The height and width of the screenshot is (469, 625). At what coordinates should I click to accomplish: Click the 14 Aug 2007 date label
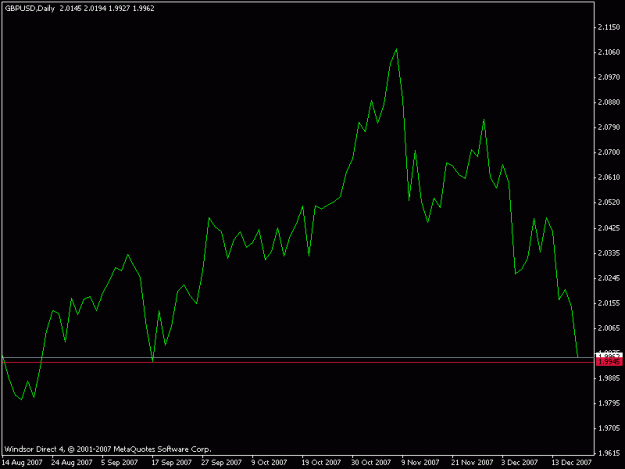[22, 463]
